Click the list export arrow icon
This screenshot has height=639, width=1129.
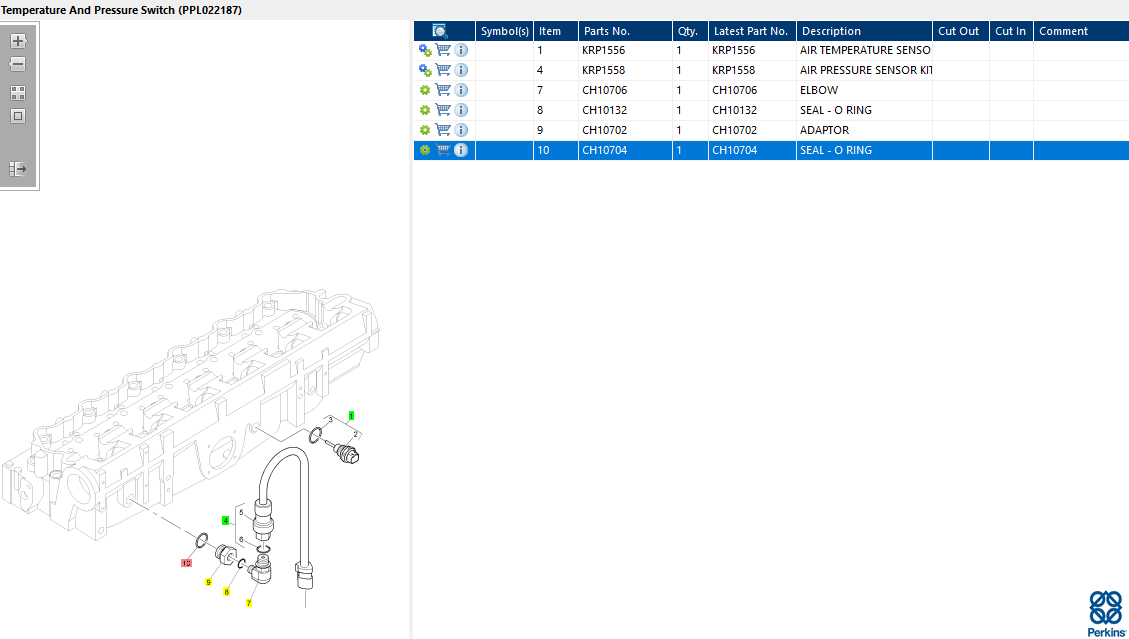pos(18,169)
